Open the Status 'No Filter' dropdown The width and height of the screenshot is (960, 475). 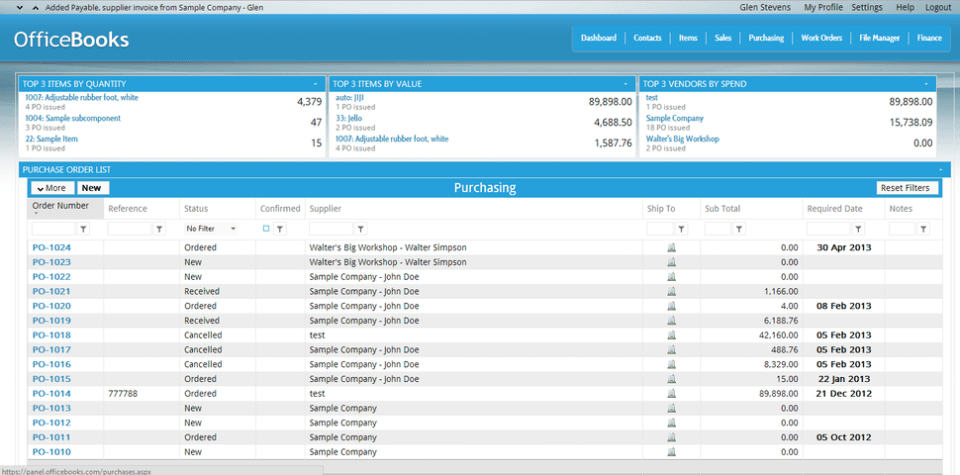[210, 229]
